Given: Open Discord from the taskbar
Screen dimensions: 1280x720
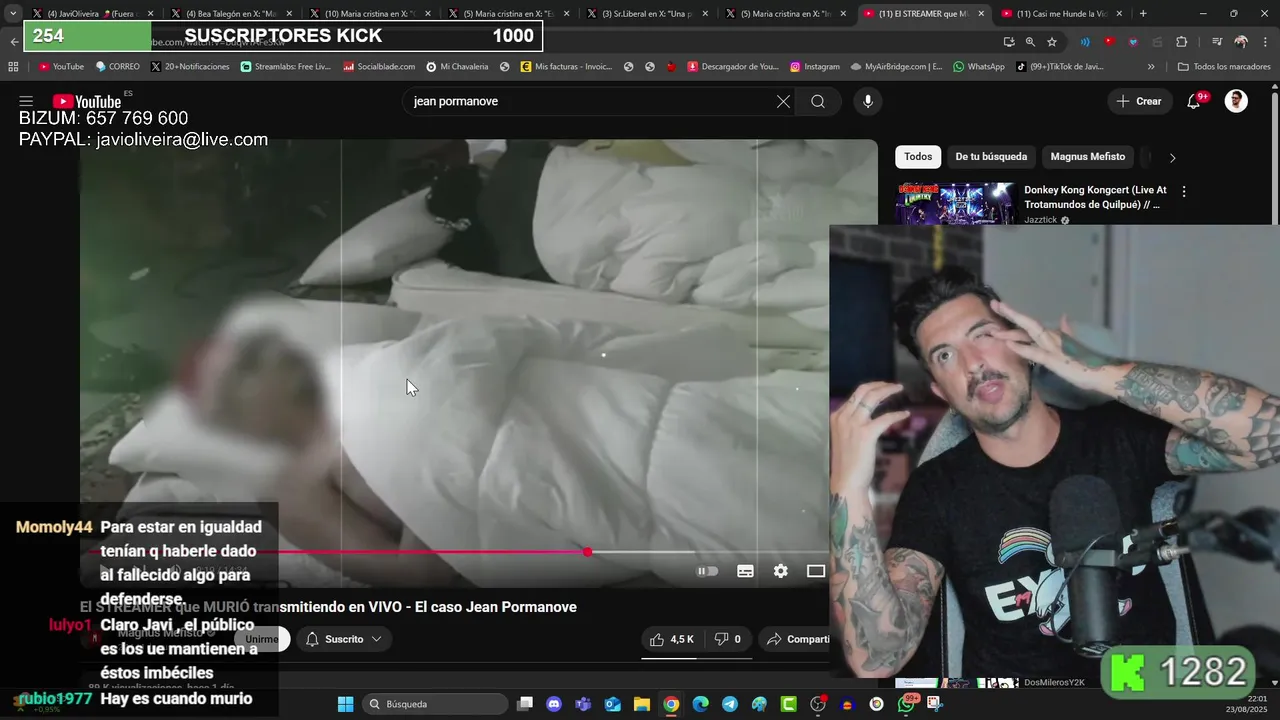Looking at the screenshot, I should tap(554, 704).
